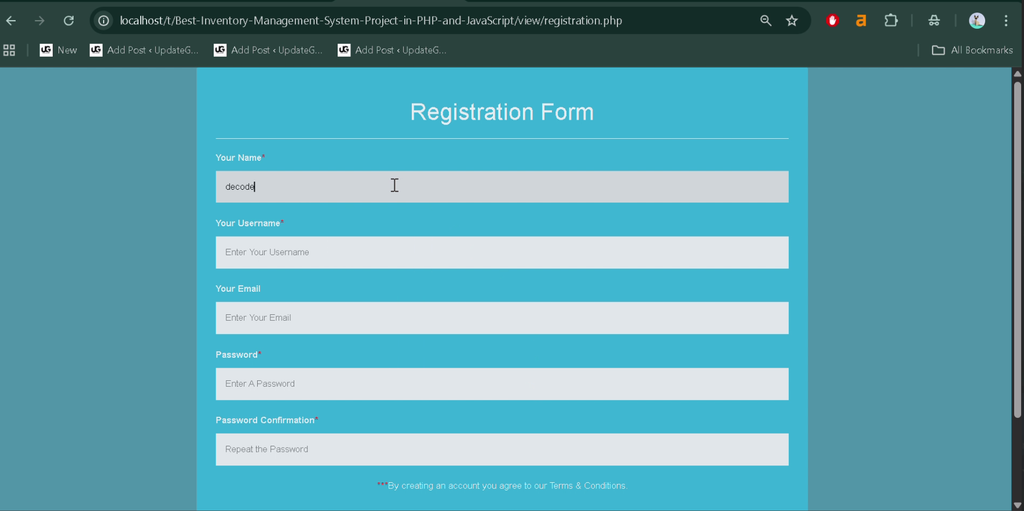Open the orange 'a' extension

tap(861, 21)
